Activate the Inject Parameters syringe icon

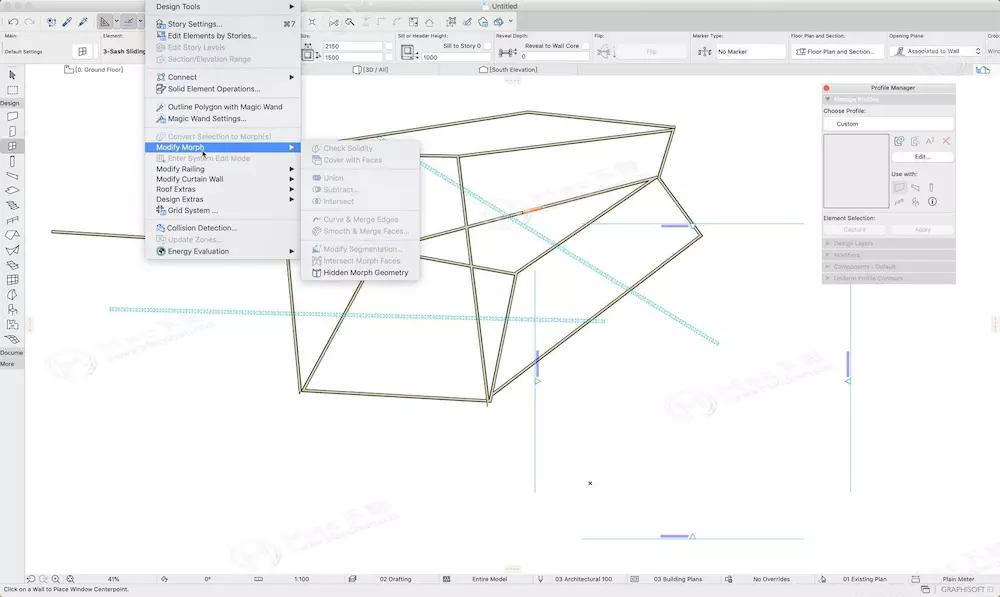click(x=83, y=22)
